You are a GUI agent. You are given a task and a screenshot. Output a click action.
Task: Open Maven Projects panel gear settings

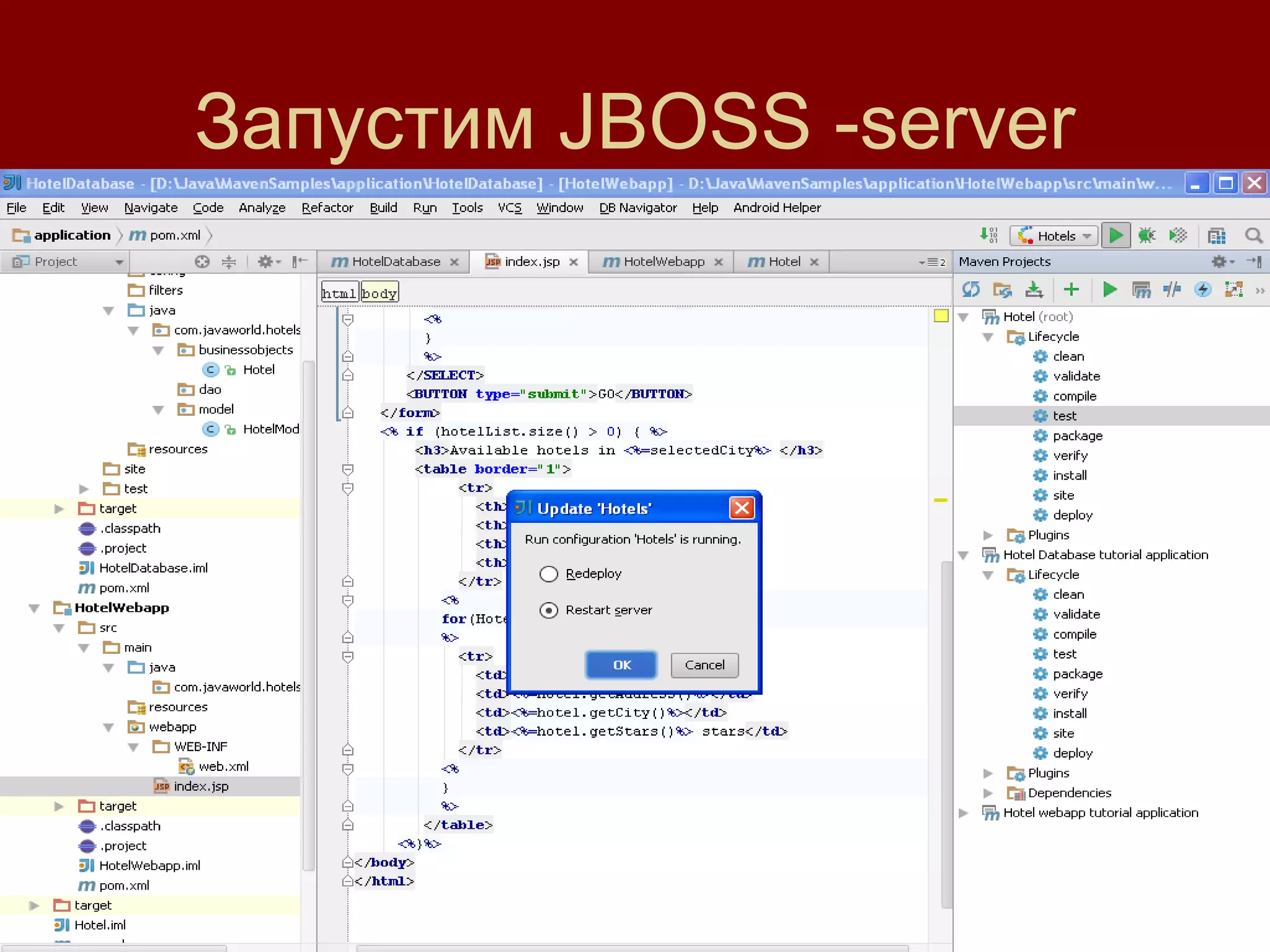1222,262
